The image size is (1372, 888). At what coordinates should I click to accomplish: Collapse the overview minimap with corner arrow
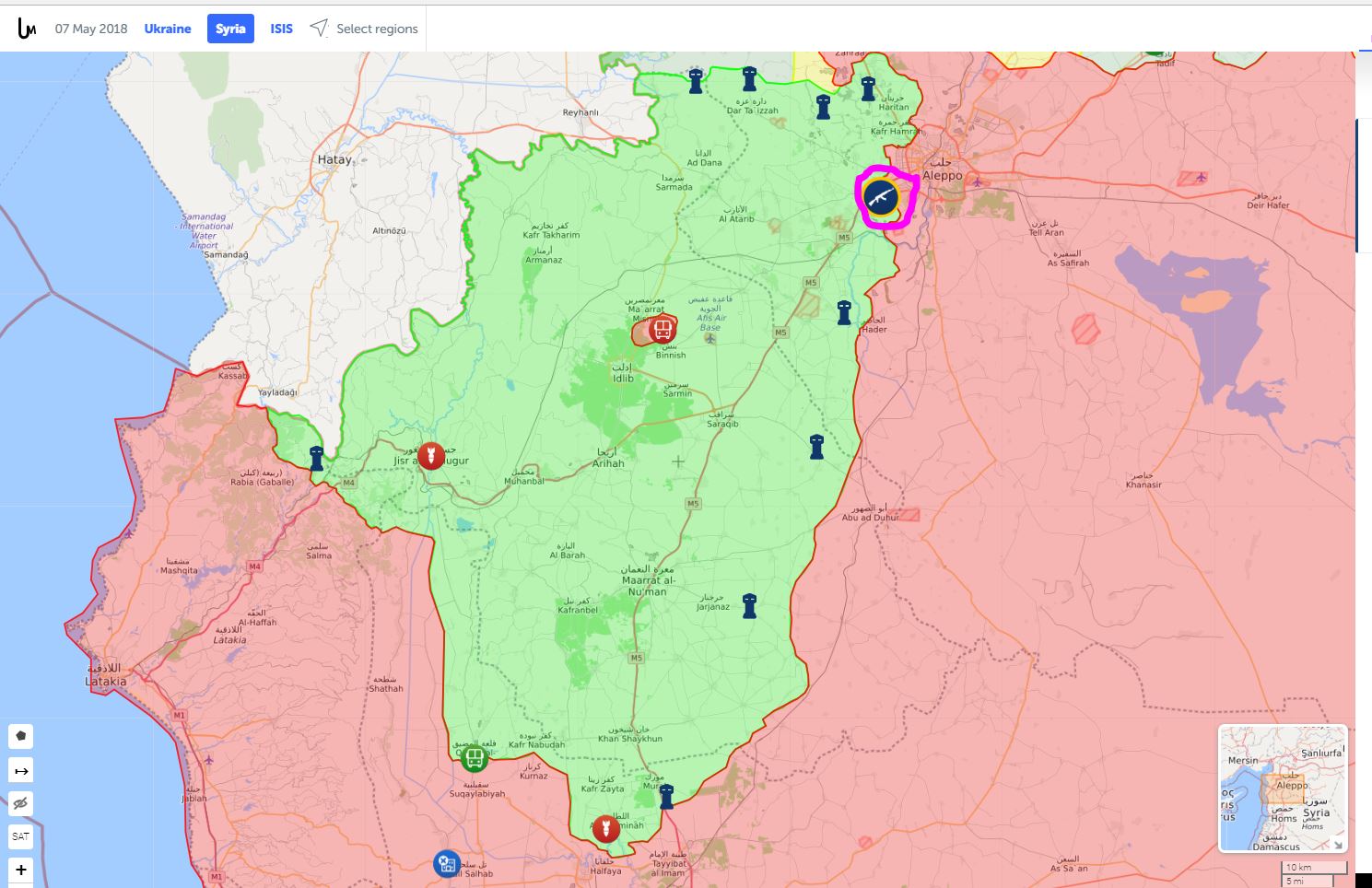[x=1337, y=844]
